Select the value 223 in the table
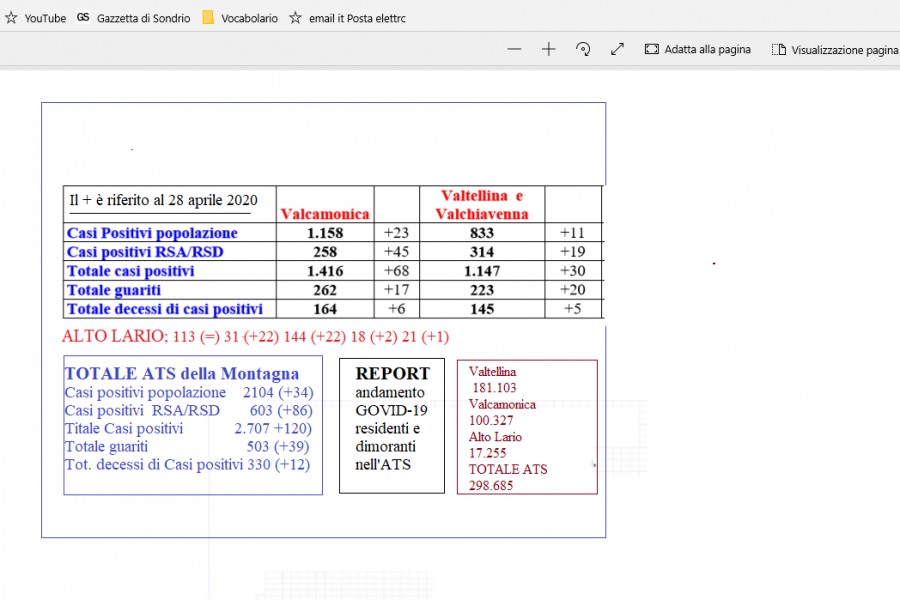The width and height of the screenshot is (900, 600). click(482, 290)
